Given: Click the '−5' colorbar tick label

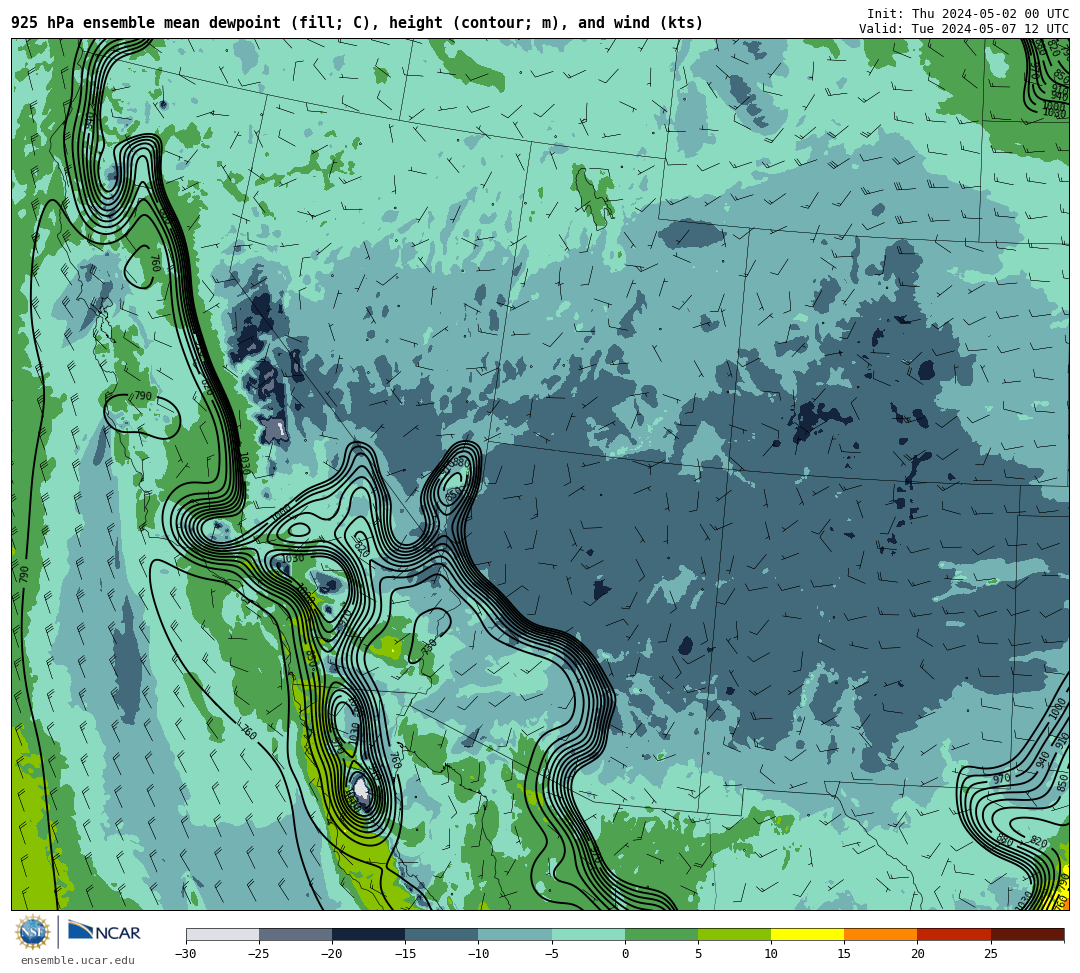Looking at the screenshot, I should tap(552, 954).
